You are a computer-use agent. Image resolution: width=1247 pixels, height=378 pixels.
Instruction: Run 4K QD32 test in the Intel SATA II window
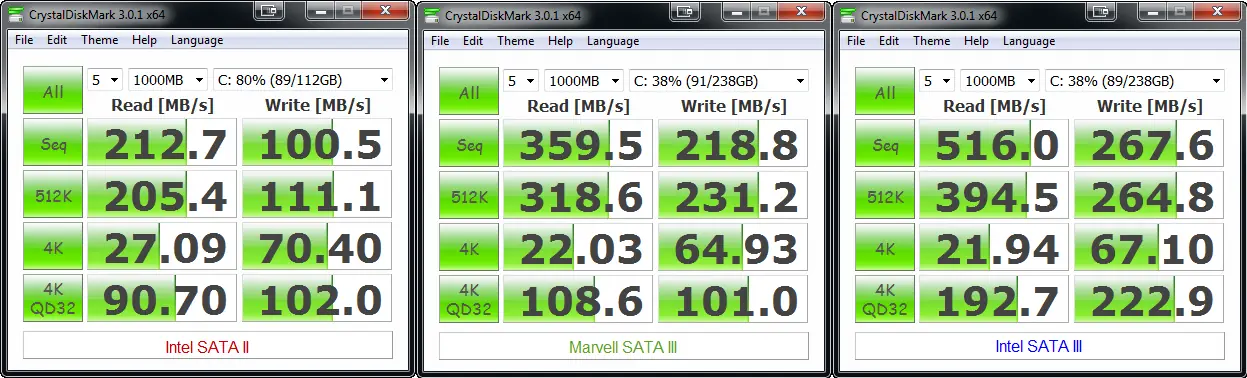53,299
